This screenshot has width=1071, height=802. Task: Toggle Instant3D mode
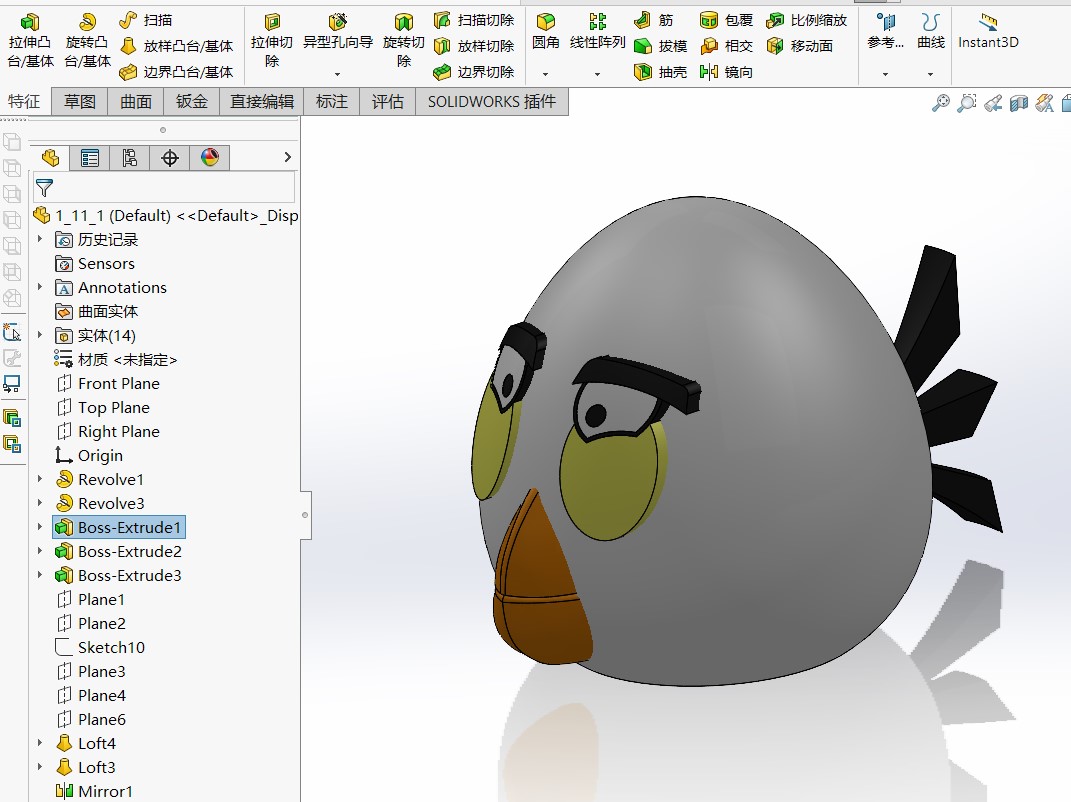(988, 33)
